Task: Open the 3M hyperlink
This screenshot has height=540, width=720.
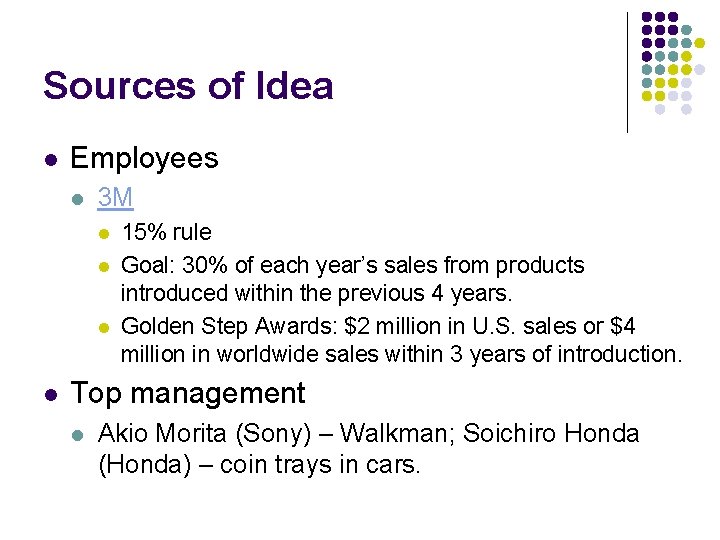Action: [115, 197]
